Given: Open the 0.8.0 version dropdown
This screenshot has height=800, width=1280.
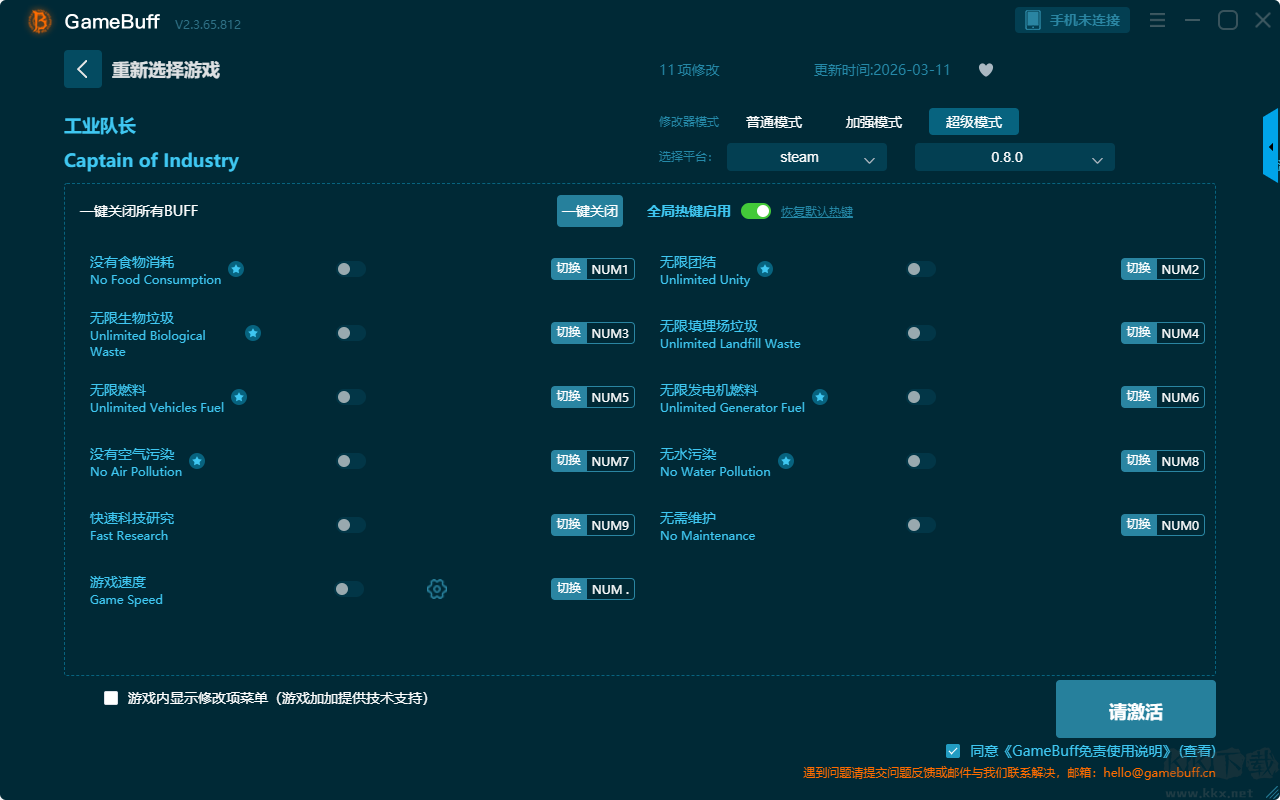Looking at the screenshot, I should tap(1015, 157).
